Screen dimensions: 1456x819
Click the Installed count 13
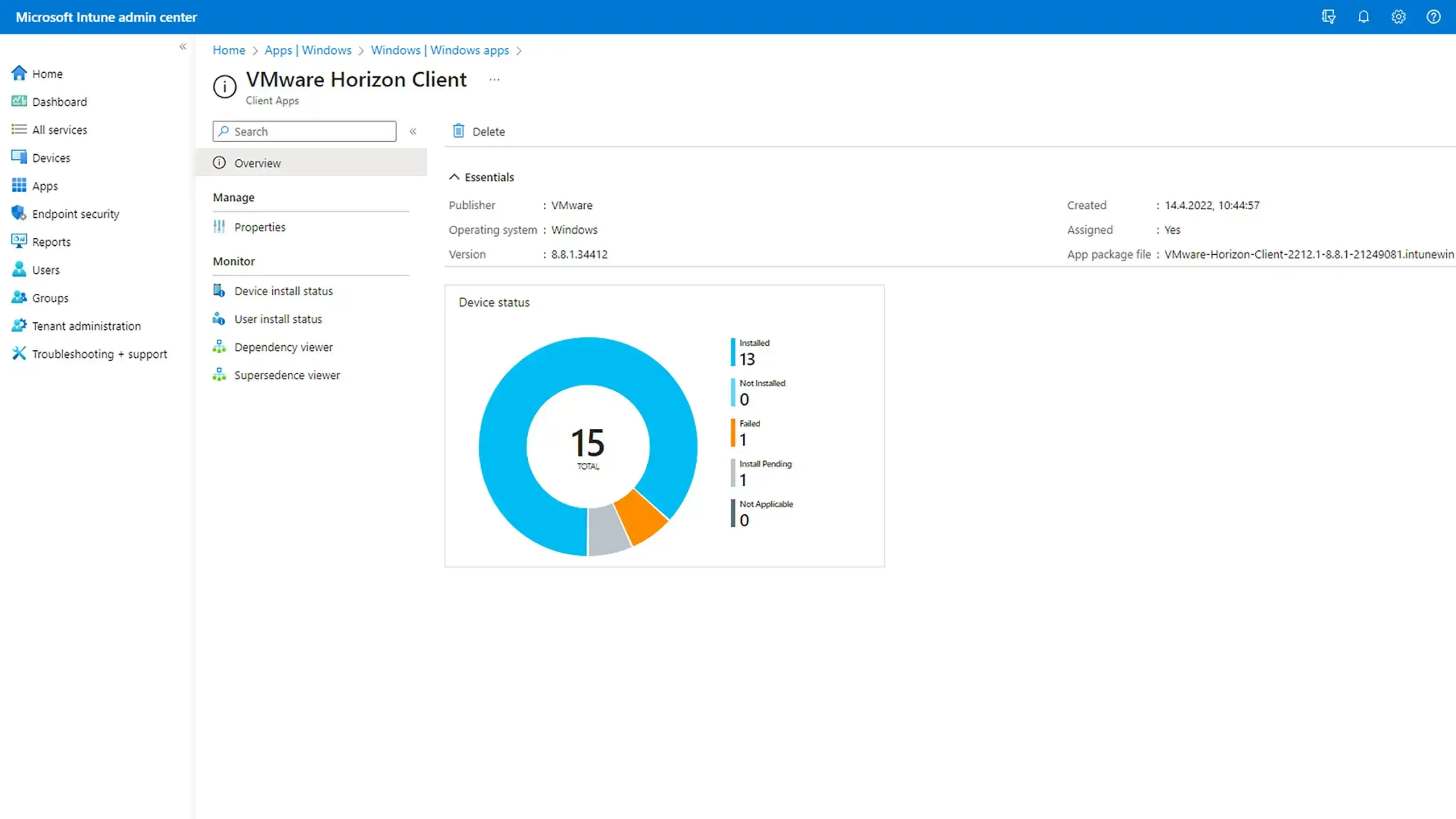[x=747, y=359]
